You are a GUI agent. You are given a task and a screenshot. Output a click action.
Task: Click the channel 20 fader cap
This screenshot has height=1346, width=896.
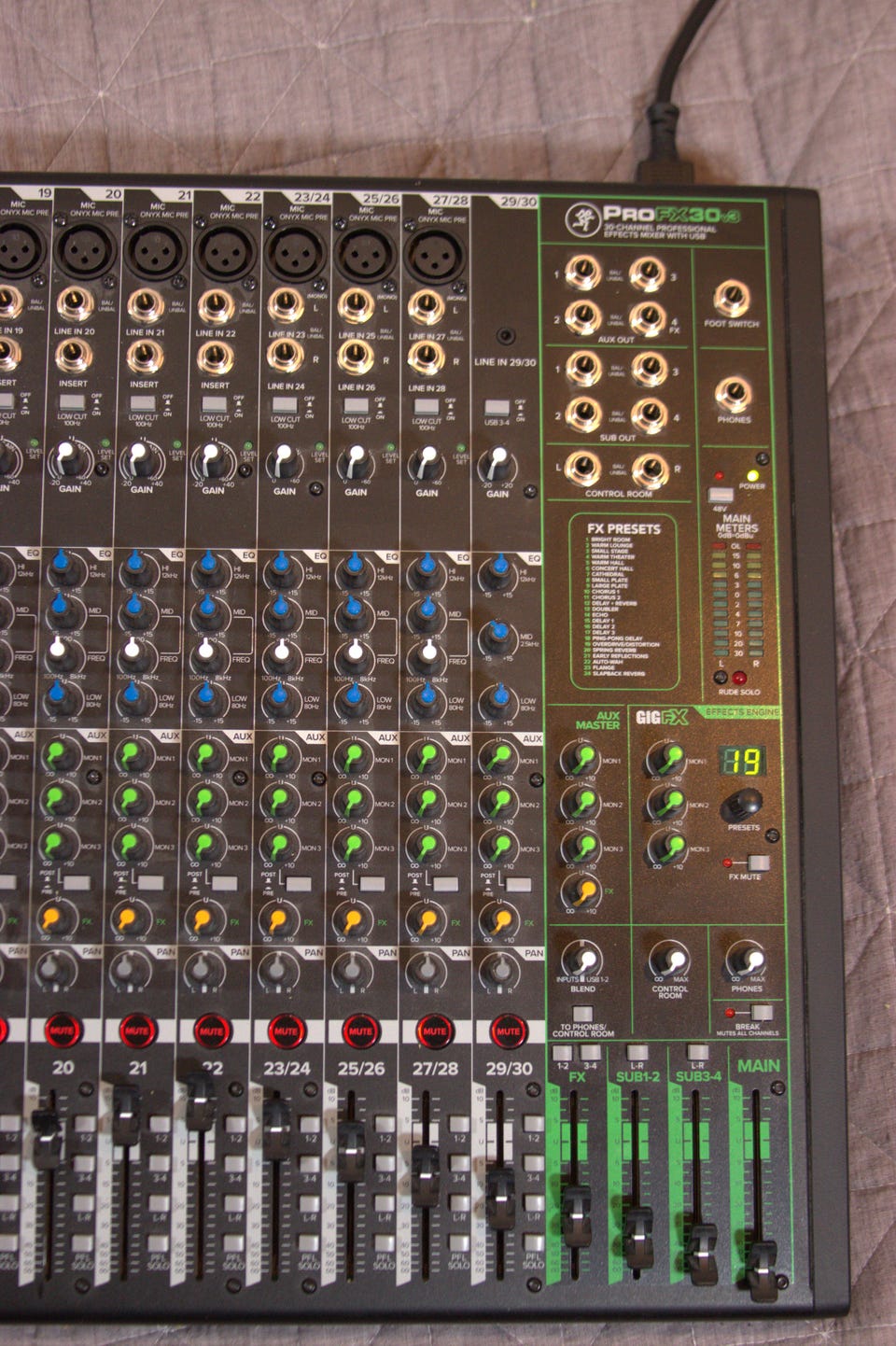pos(45,1139)
